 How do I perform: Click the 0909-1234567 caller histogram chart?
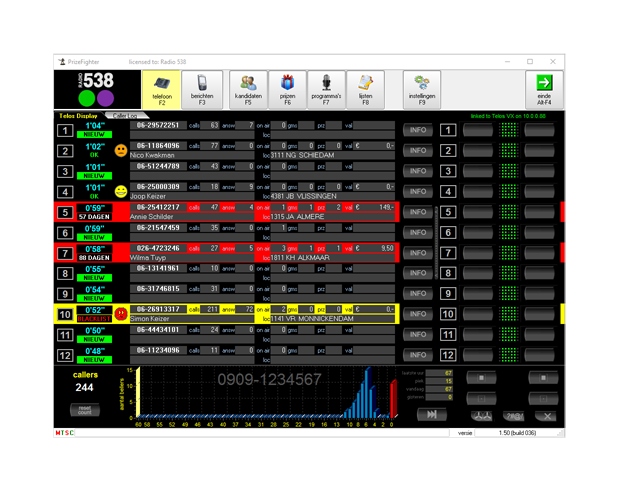[265, 395]
